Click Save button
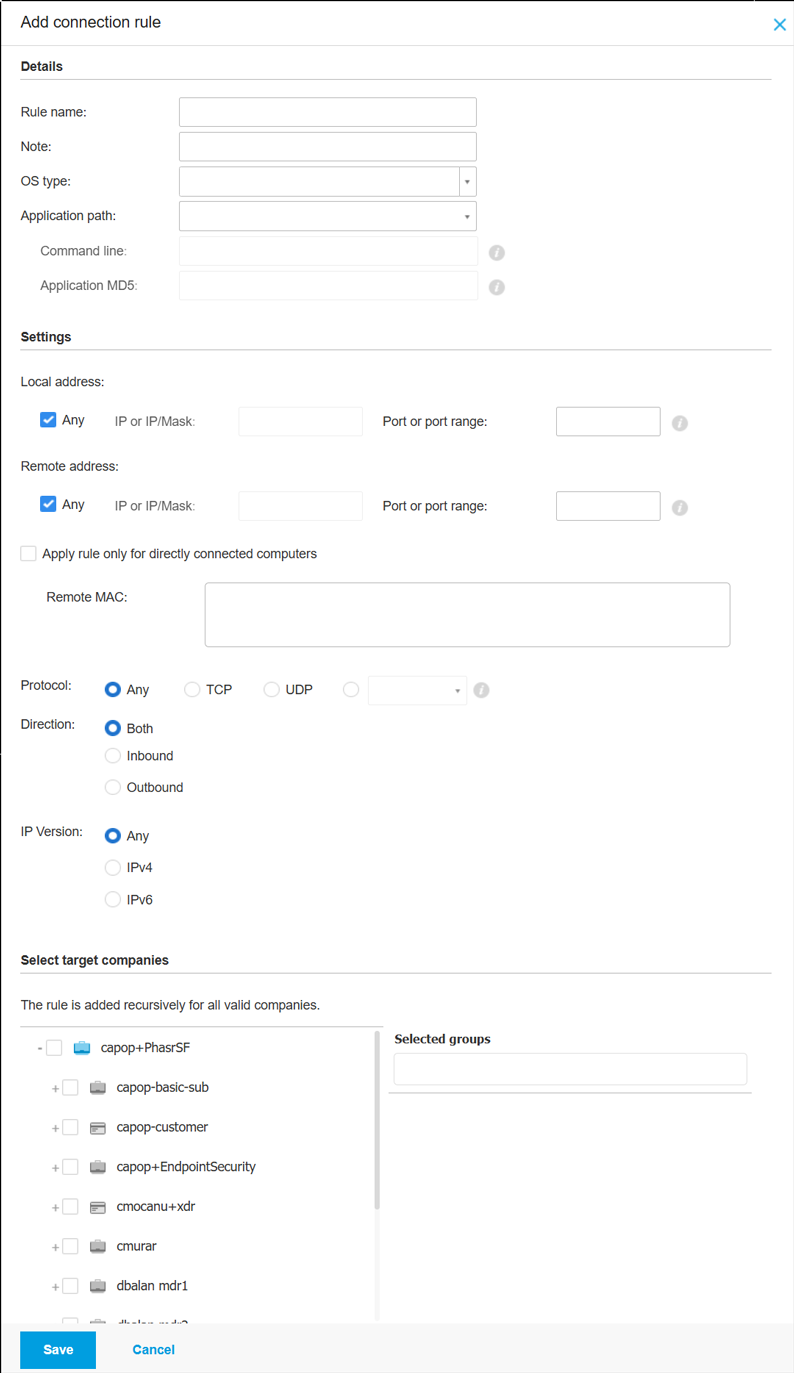794x1373 pixels. point(58,1350)
